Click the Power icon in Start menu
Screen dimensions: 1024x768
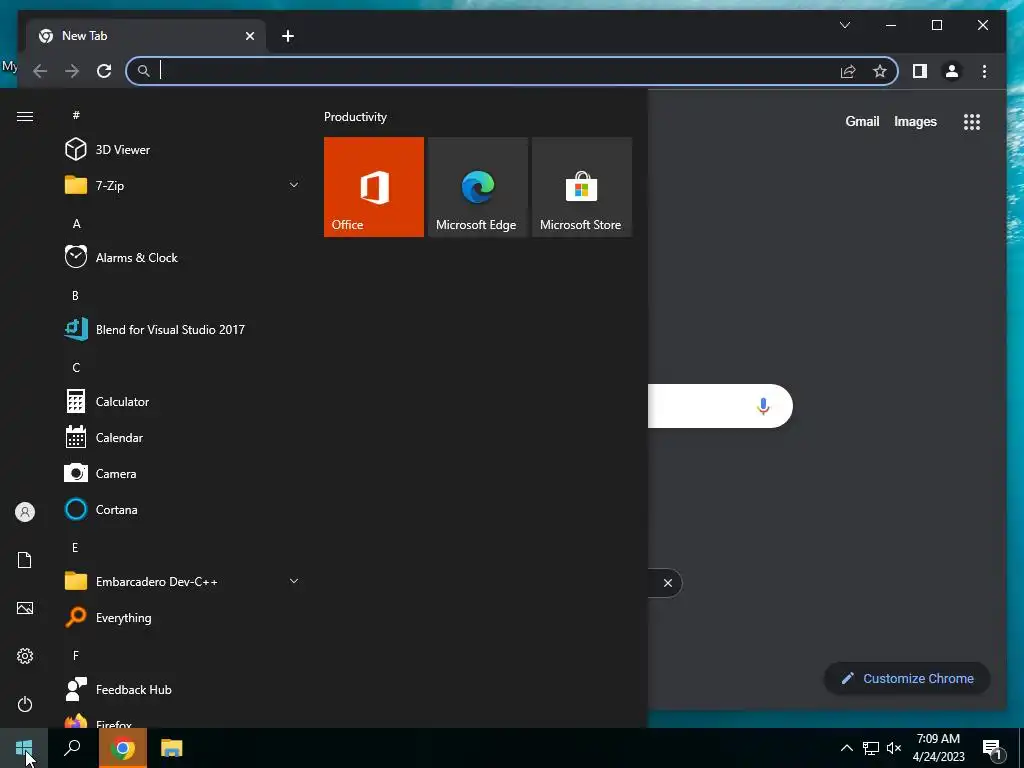coord(25,704)
